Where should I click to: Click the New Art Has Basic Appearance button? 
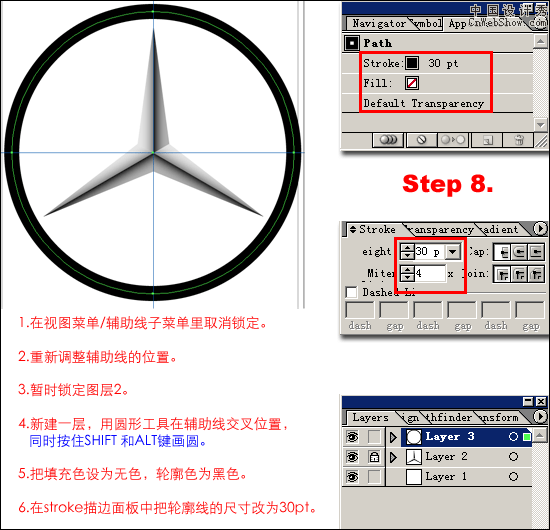[x=388, y=140]
